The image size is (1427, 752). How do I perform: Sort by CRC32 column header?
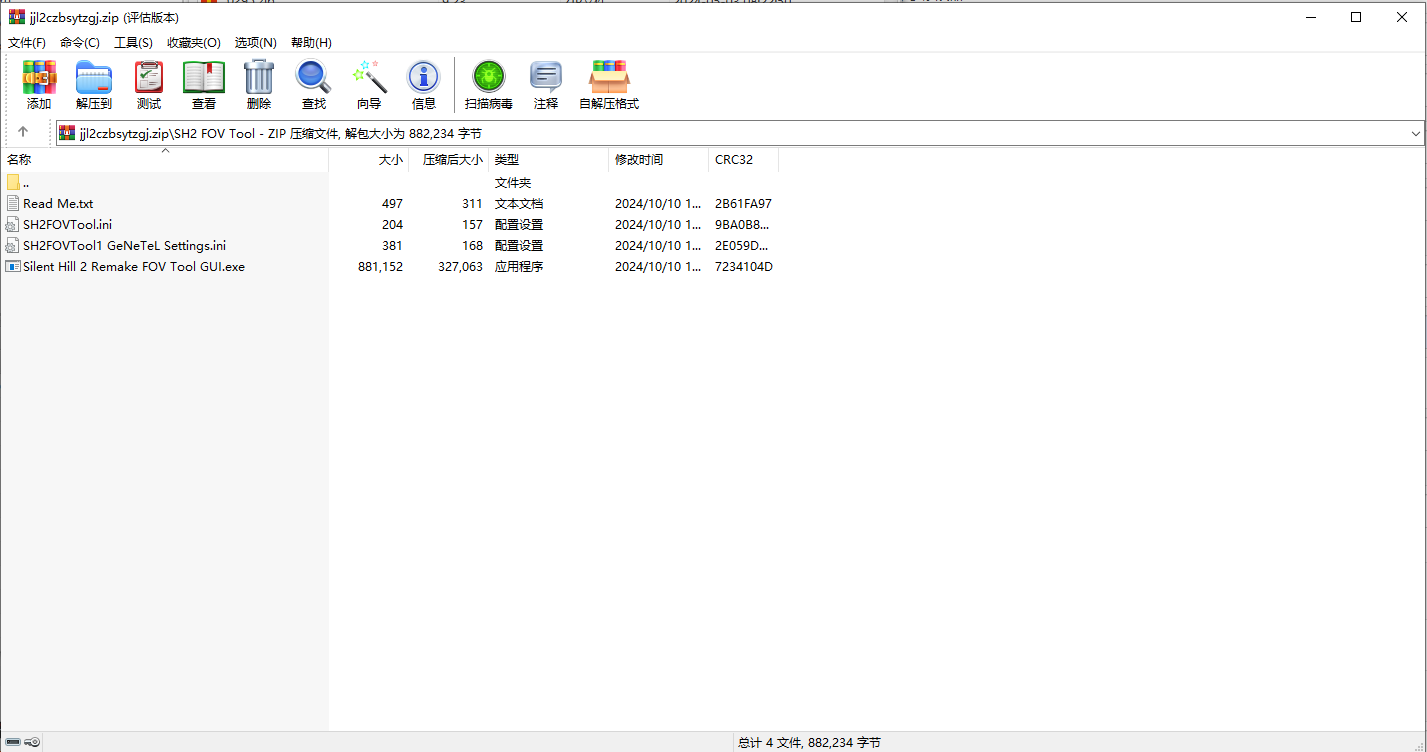pos(744,160)
